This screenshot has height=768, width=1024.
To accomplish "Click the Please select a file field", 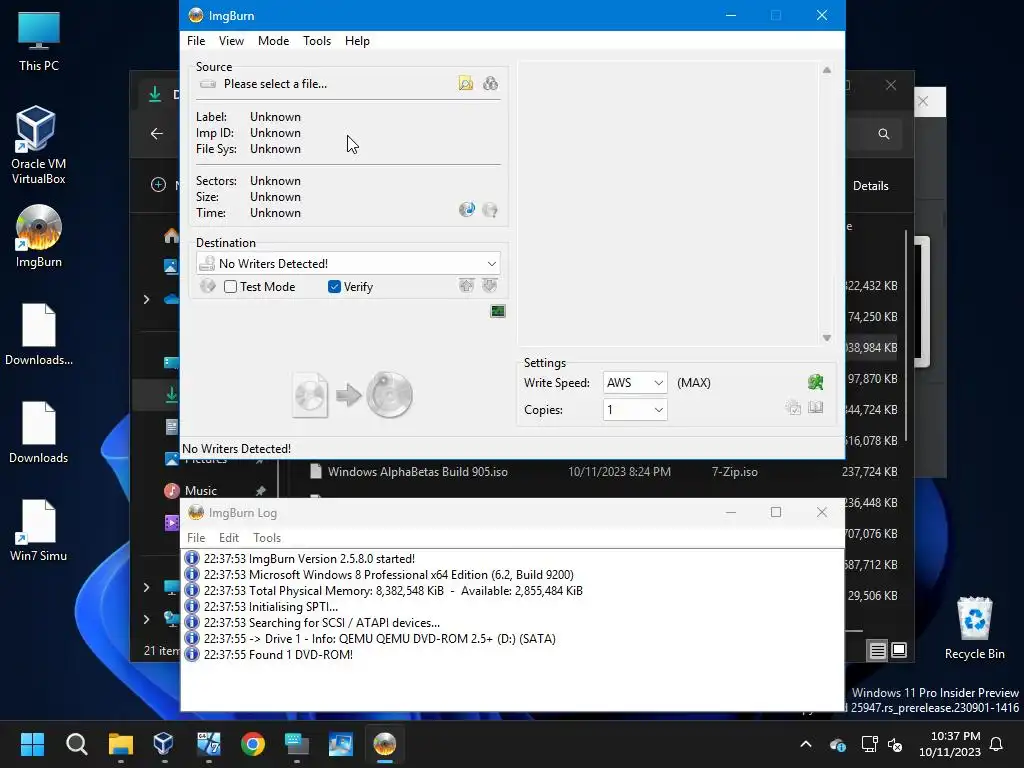I will click(x=275, y=84).
